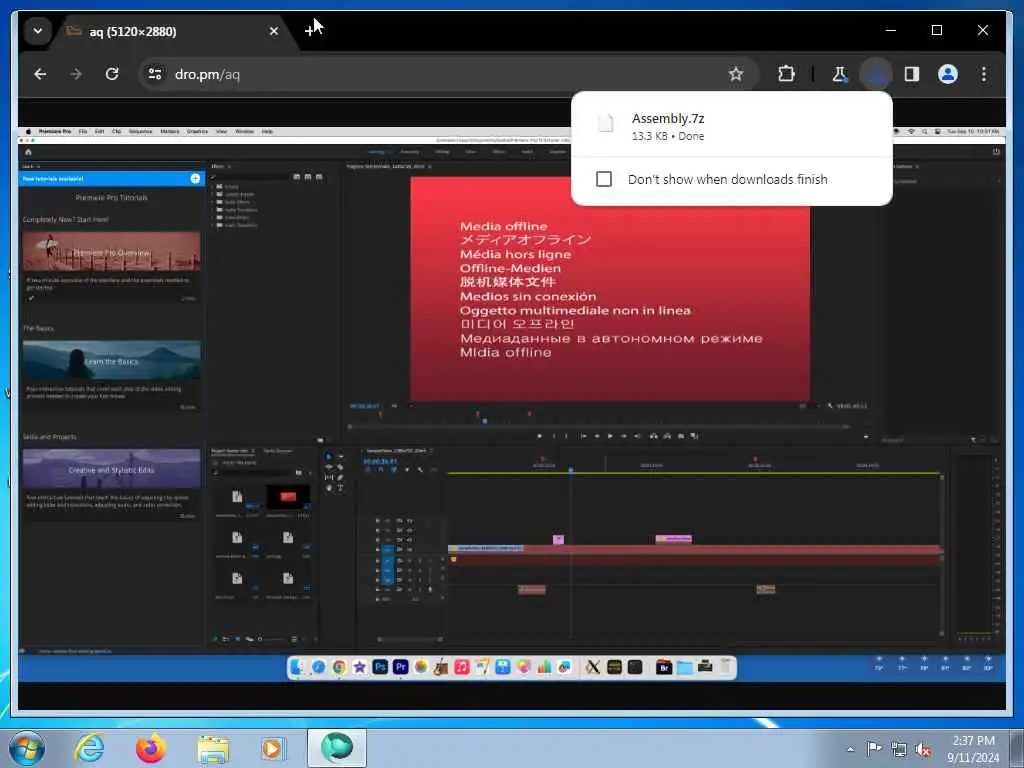
Task: View site information for dro.pm
Action: pyautogui.click(x=155, y=74)
